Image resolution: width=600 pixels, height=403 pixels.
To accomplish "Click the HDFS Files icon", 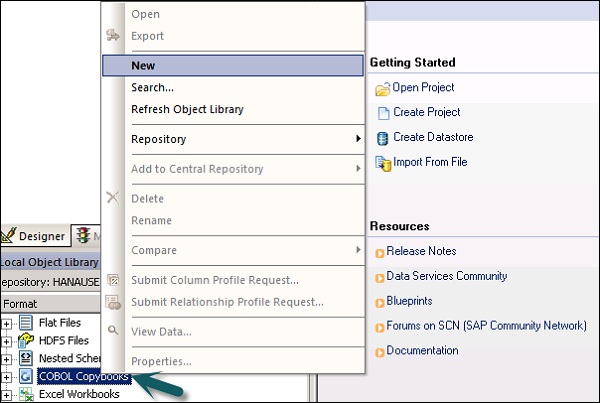I will pyautogui.click(x=25, y=341).
